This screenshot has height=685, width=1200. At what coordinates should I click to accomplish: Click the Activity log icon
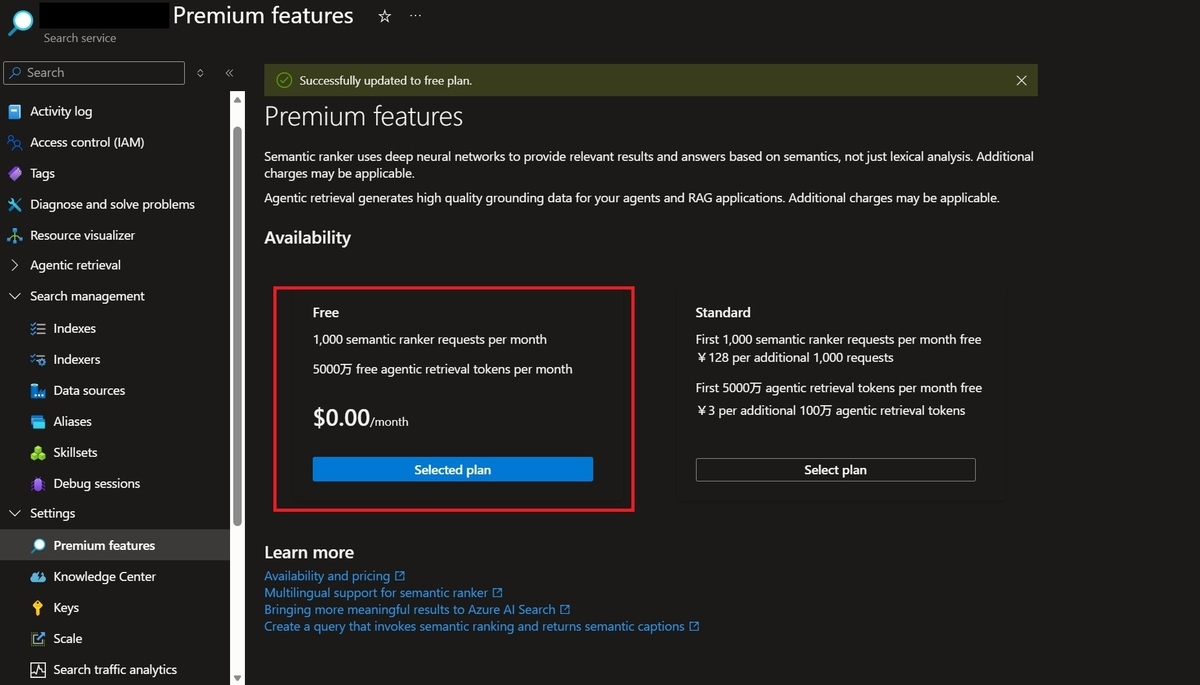[x=14, y=112]
